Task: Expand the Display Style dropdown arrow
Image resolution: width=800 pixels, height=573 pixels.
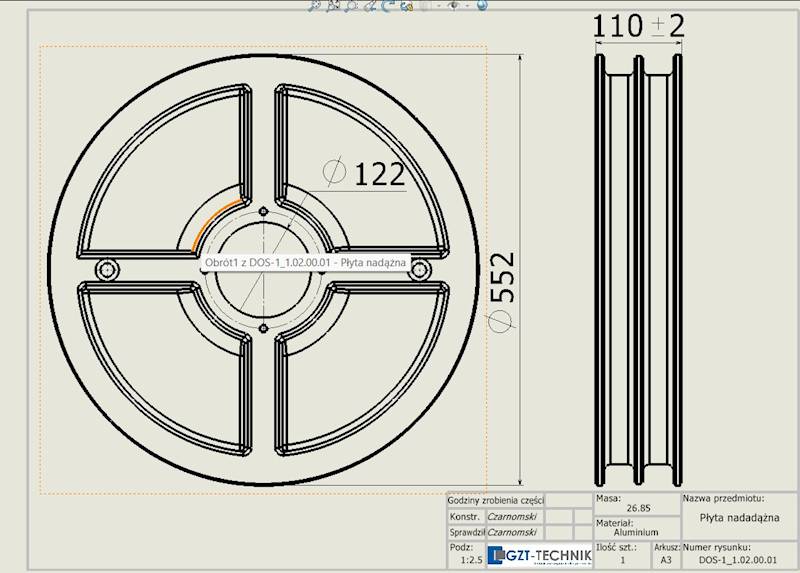Action: click(438, 5)
